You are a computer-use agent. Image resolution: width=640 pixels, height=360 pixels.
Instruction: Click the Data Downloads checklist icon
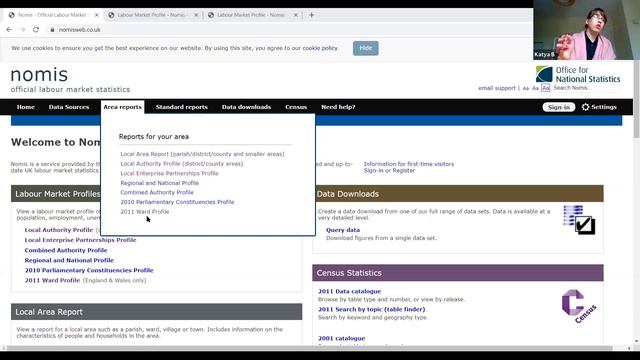coord(579,220)
